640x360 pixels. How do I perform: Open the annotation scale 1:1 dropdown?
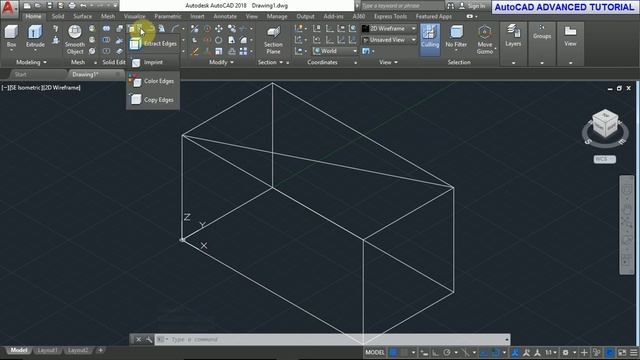coord(551,352)
